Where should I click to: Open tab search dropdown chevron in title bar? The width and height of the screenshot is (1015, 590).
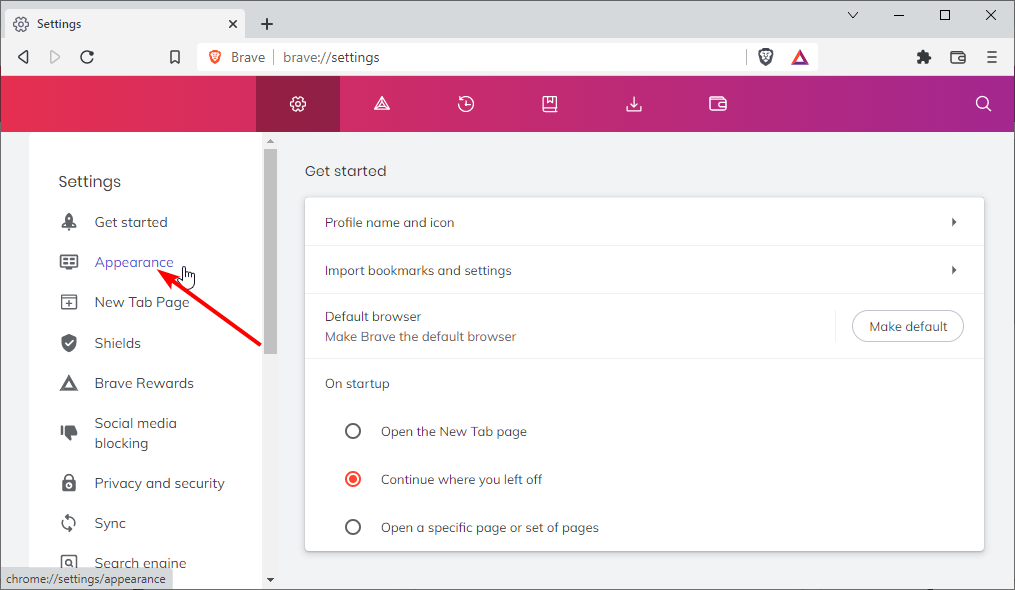pos(853,15)
